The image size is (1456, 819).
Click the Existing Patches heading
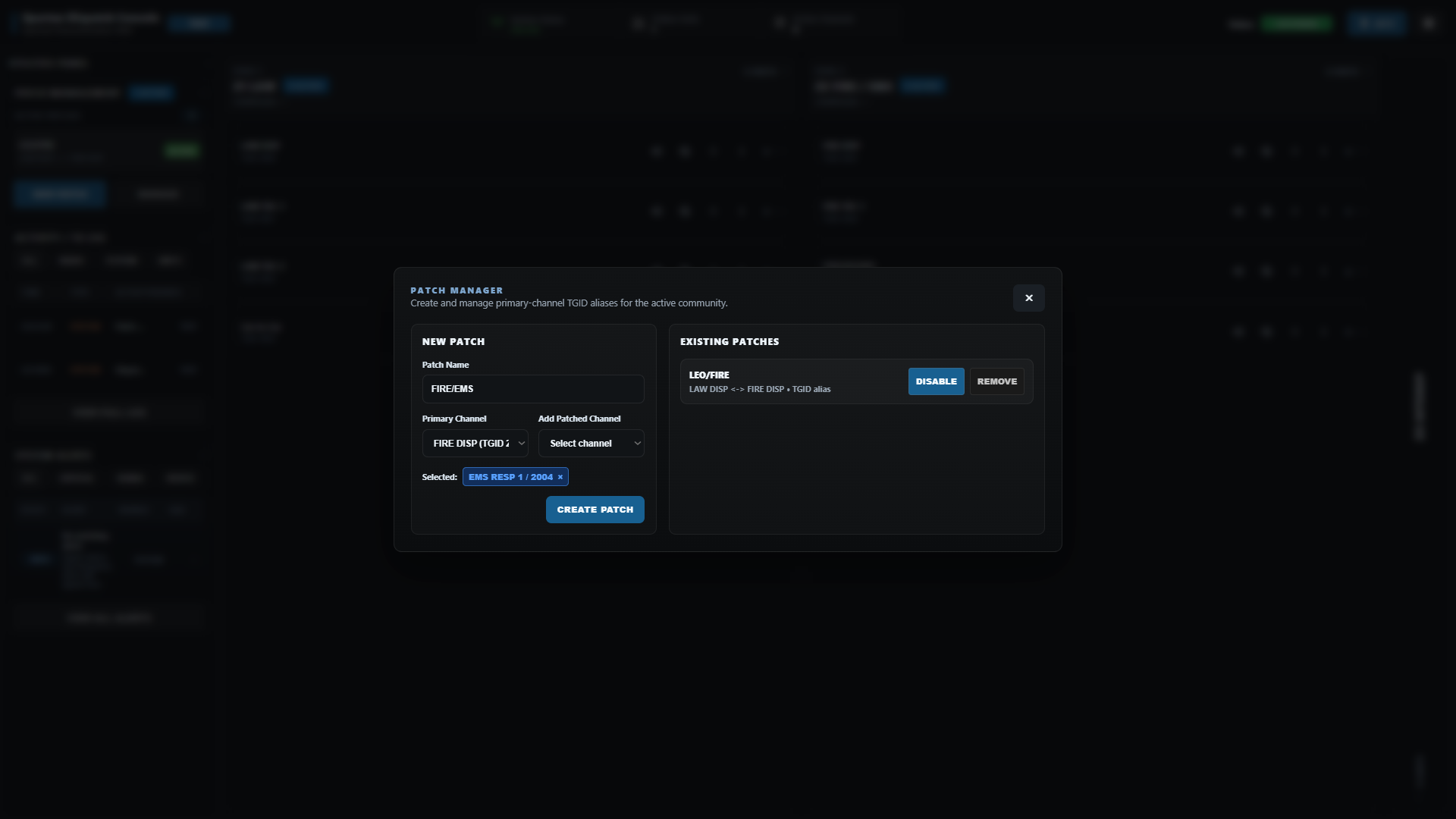pyautogui.click(x=729, y=342)
